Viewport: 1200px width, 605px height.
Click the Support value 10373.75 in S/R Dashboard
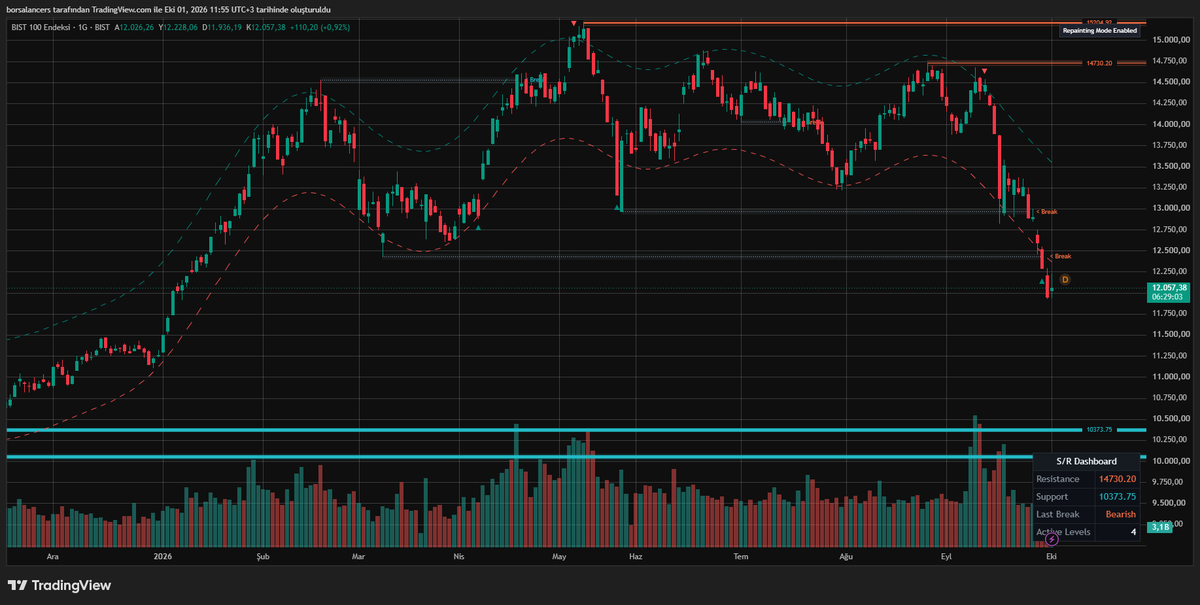[1117, 497]
